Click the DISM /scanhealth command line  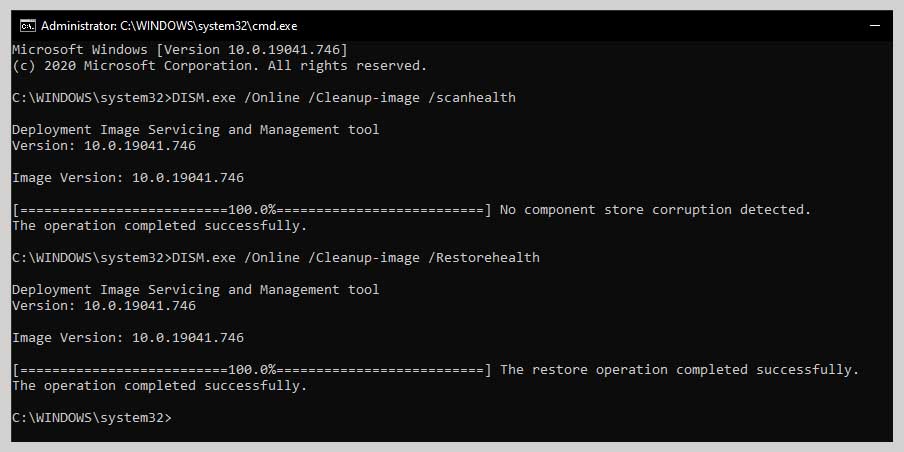pos(264,98)
